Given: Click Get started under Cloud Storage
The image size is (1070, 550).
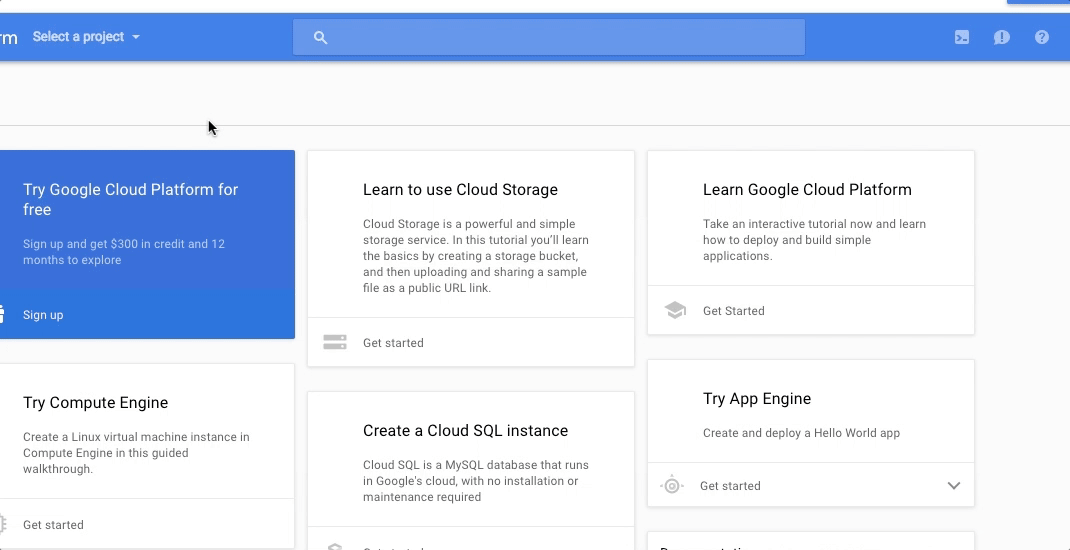Looking at the screenshot, I should pos(393,343).
